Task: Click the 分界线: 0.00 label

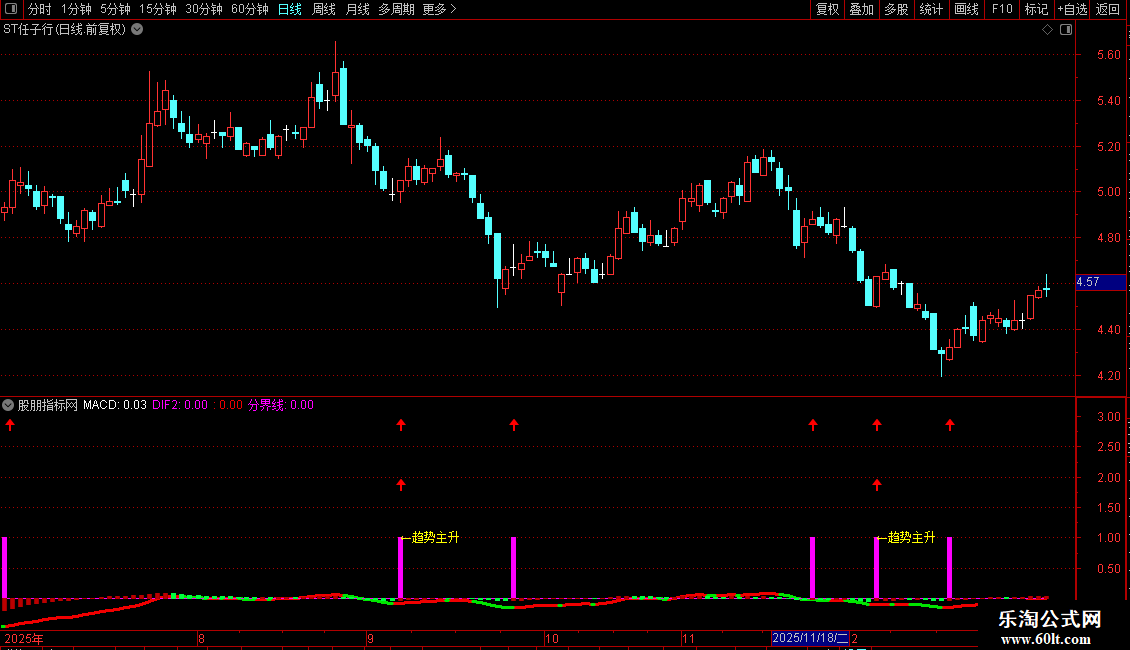Action: click(281, 405)
